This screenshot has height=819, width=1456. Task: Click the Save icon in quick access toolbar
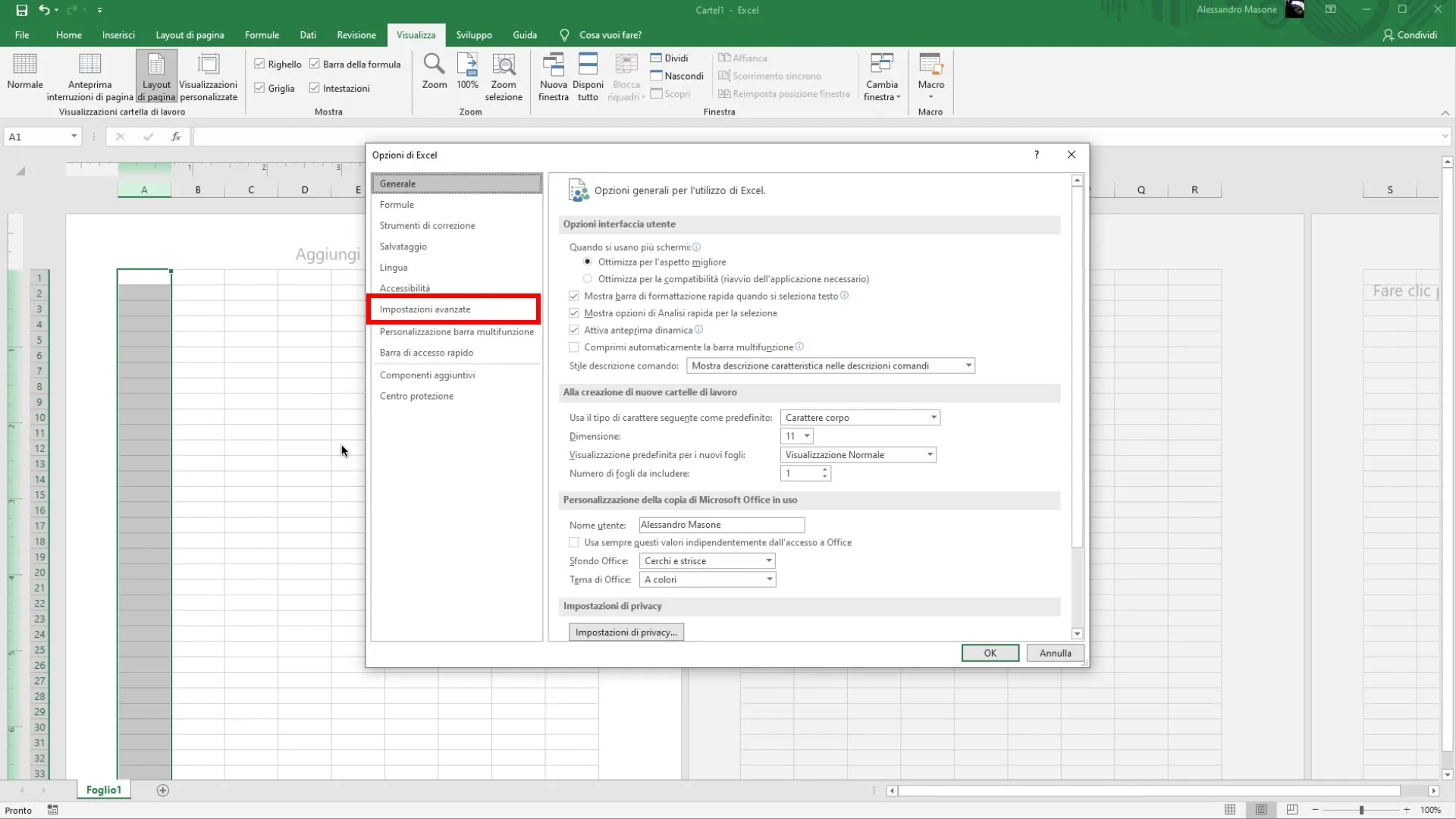point(22,10)
